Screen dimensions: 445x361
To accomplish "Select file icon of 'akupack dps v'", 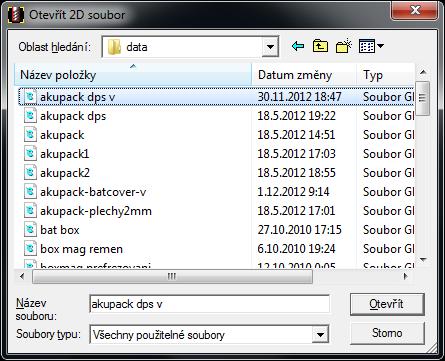I will click(x=30, y=97).
